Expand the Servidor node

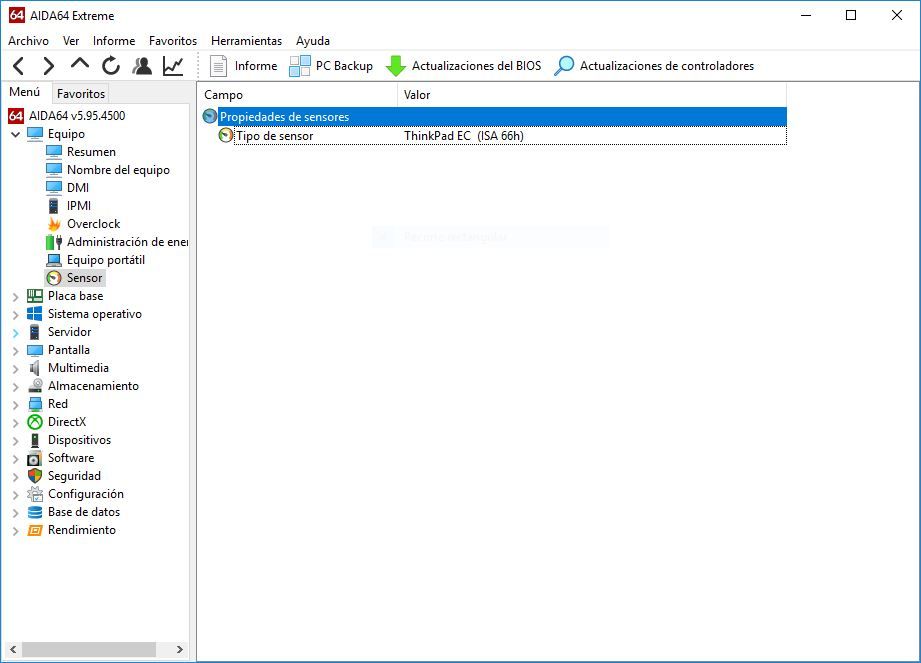point(16,333)
